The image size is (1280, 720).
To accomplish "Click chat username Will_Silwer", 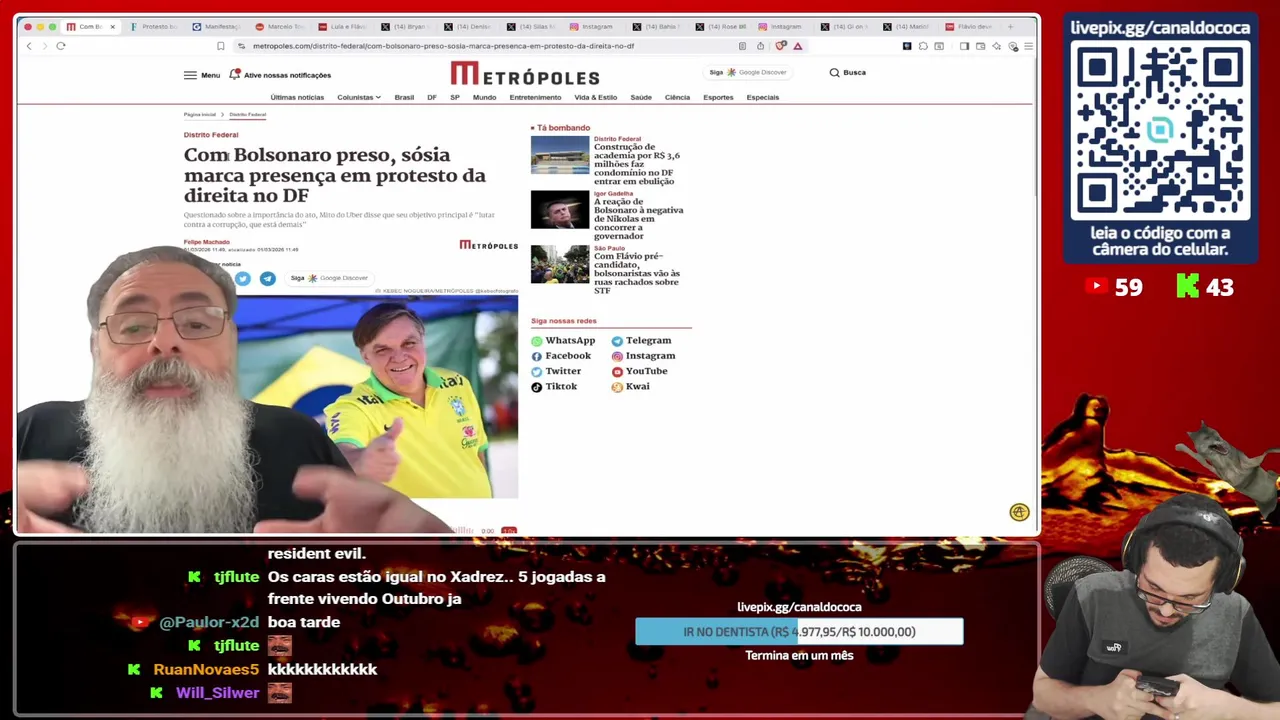I will point(217,693).
